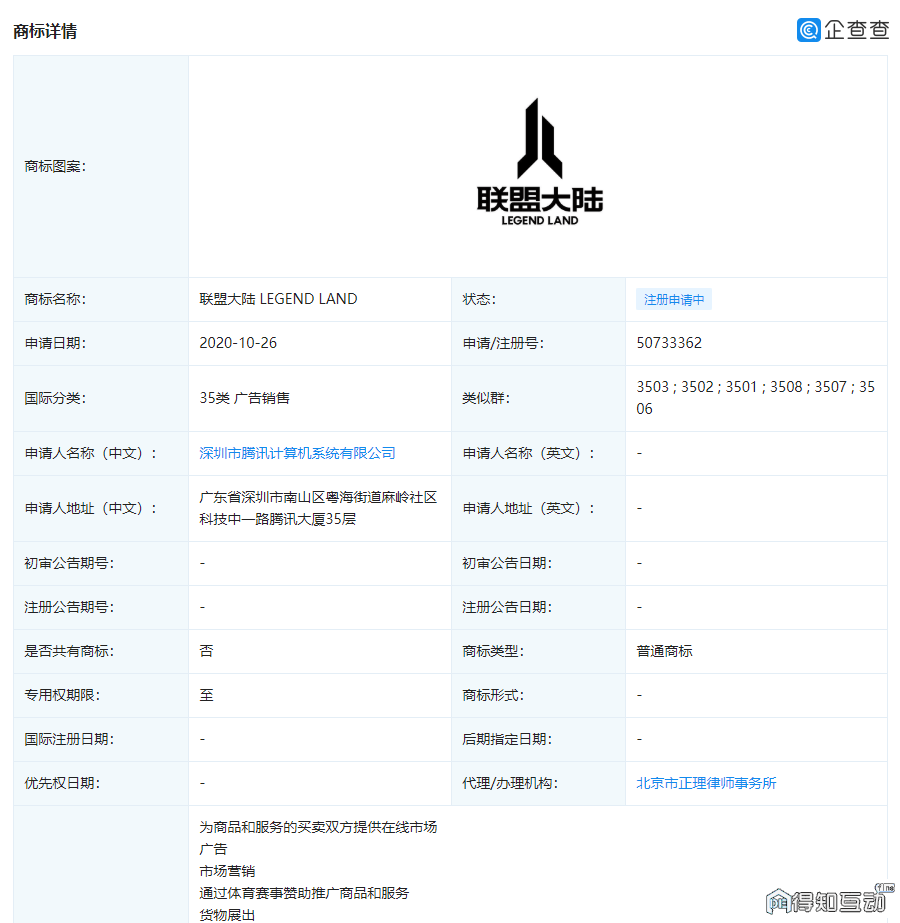
Task: Click the 是否共有商标 value 否
Action: click(206, 651)
